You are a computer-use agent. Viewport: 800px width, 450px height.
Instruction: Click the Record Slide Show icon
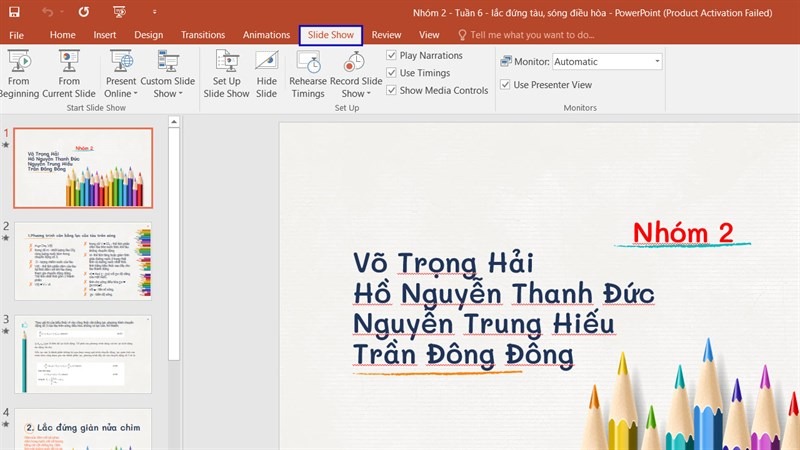click(x=354, y=61)
